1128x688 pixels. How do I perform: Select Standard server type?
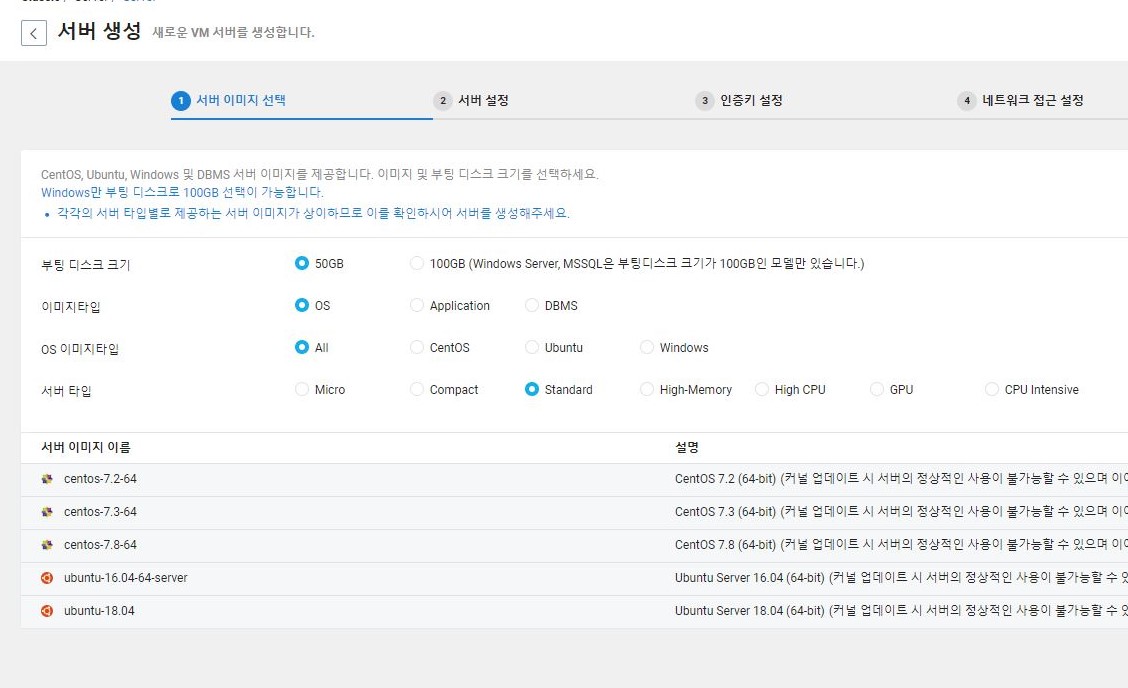point(532,389)
